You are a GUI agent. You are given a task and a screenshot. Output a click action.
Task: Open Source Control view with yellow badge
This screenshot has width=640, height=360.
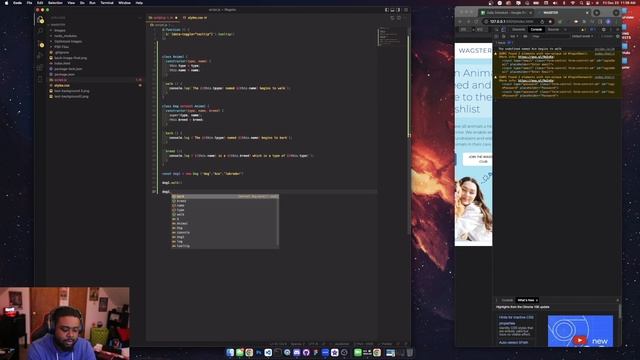[x=40, y=44]
